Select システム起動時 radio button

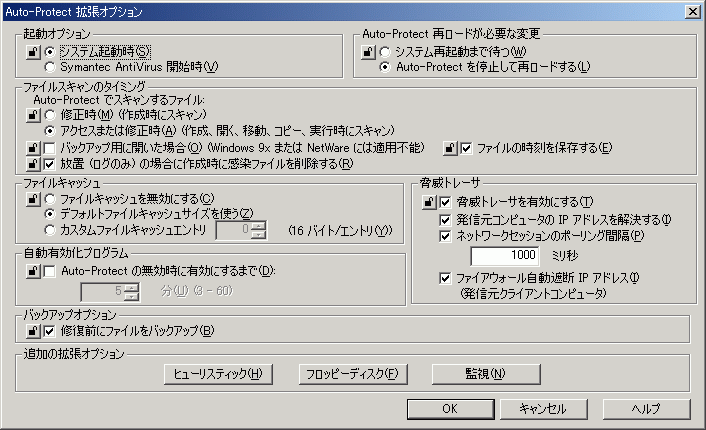pos(50,52)
